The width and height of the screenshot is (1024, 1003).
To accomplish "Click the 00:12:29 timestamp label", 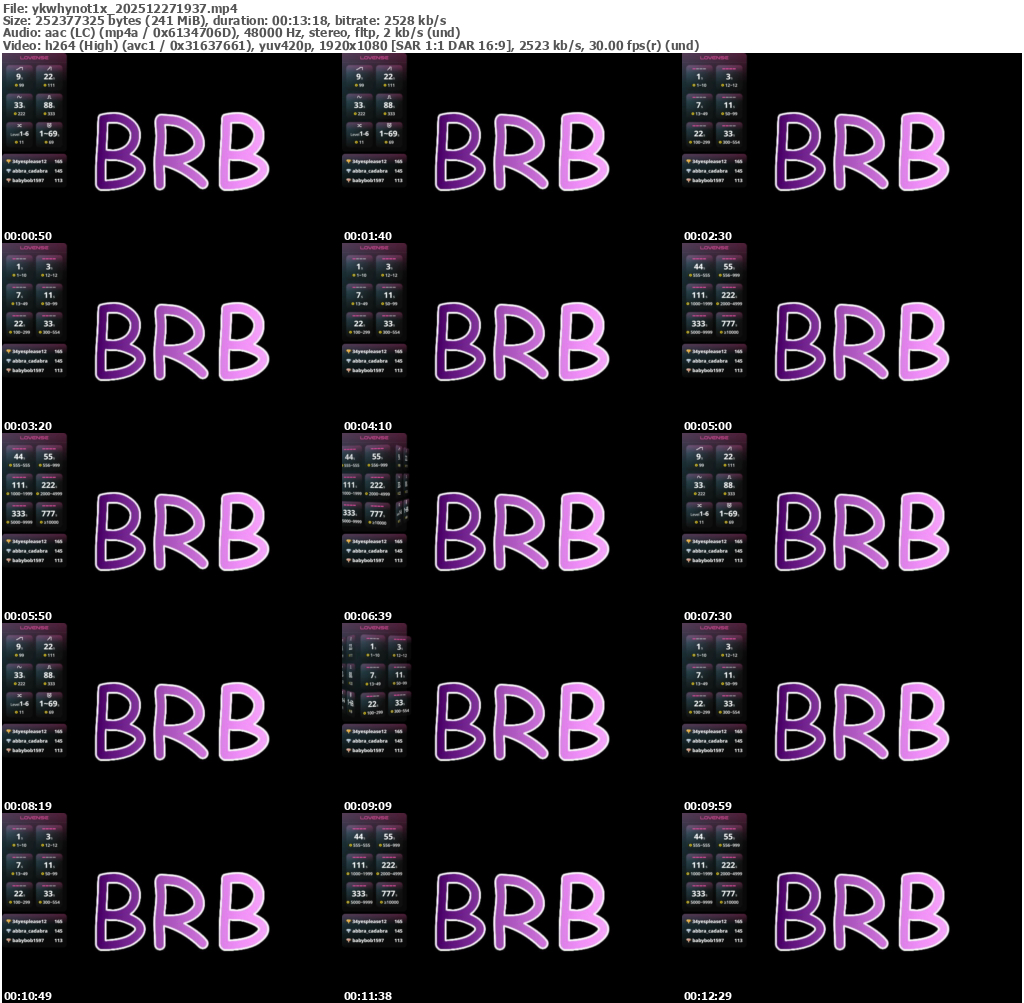I will tap(707, 996).
